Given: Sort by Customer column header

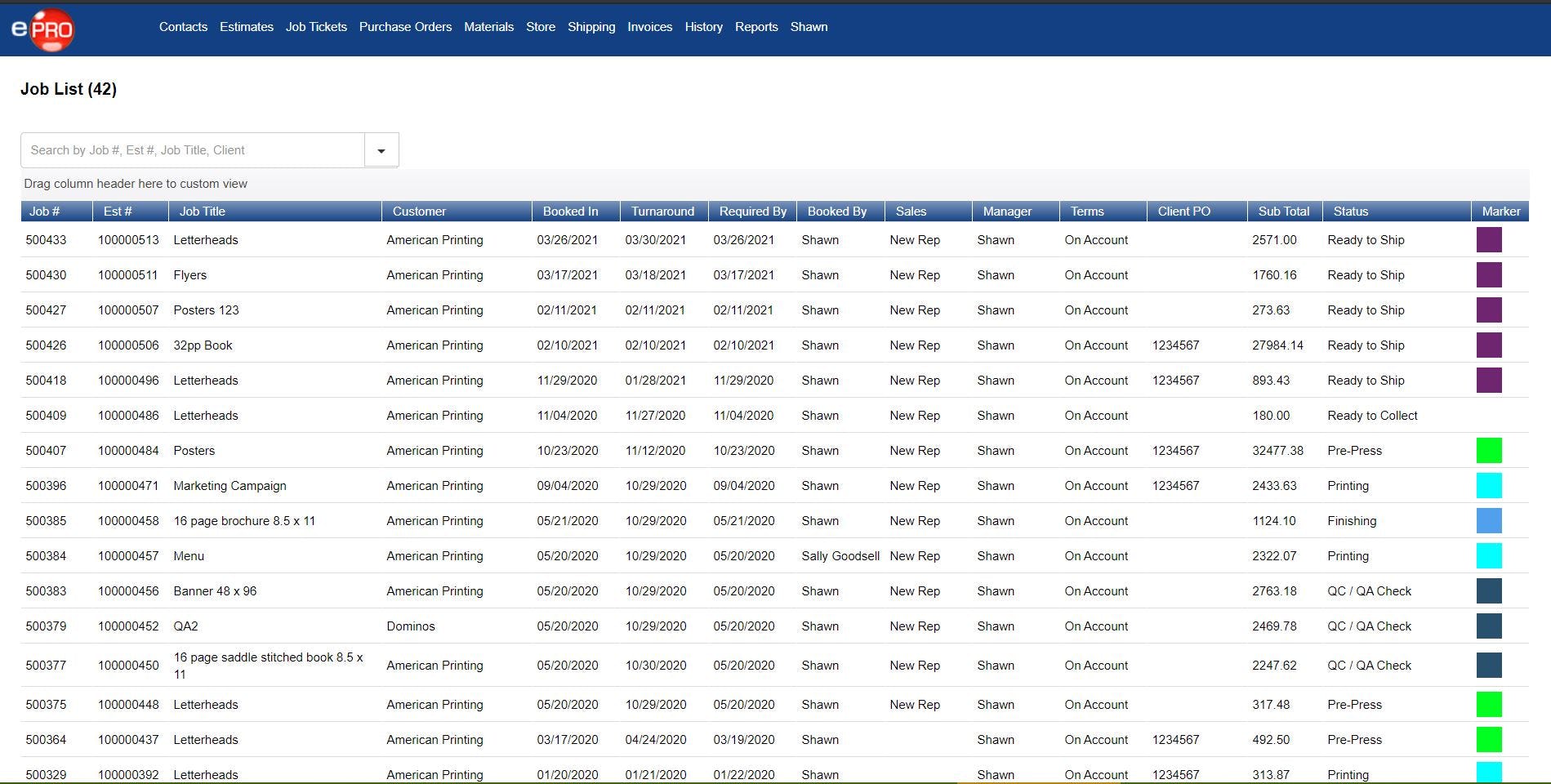Looking at the screenshot, I should click(457, 212).
